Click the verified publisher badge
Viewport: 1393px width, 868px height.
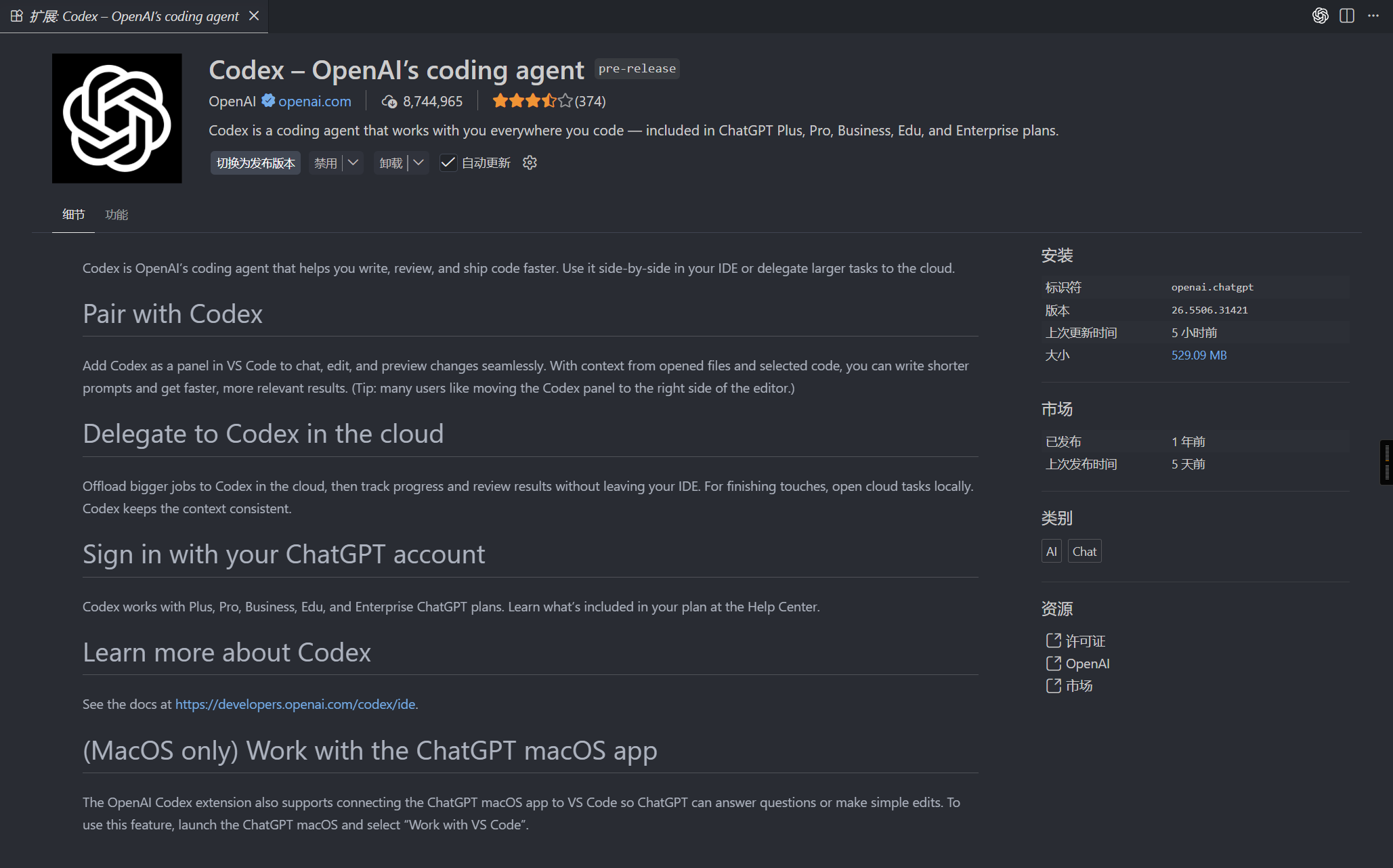pos(268,101)
